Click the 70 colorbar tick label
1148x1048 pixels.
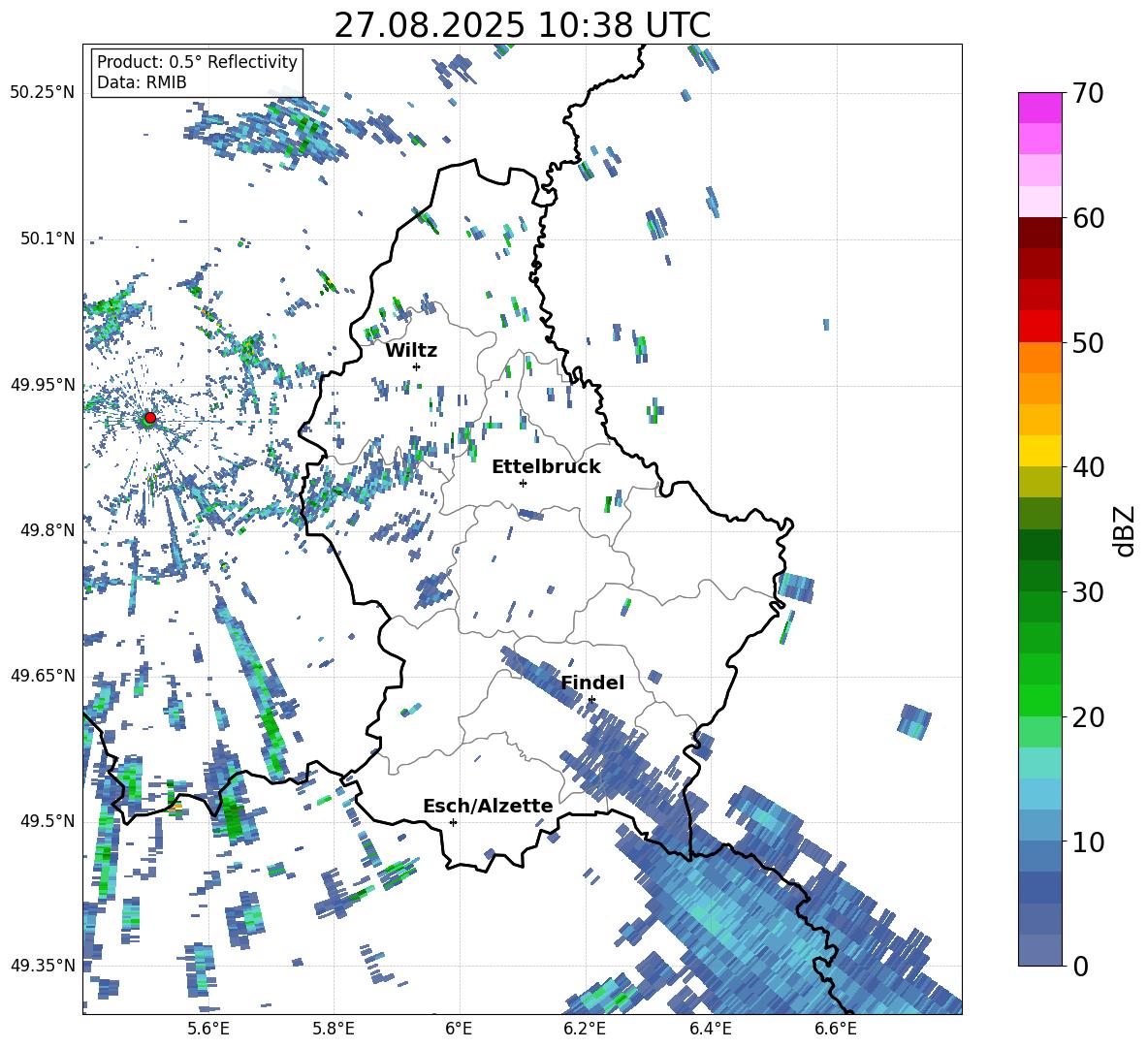coord(1087,93)
